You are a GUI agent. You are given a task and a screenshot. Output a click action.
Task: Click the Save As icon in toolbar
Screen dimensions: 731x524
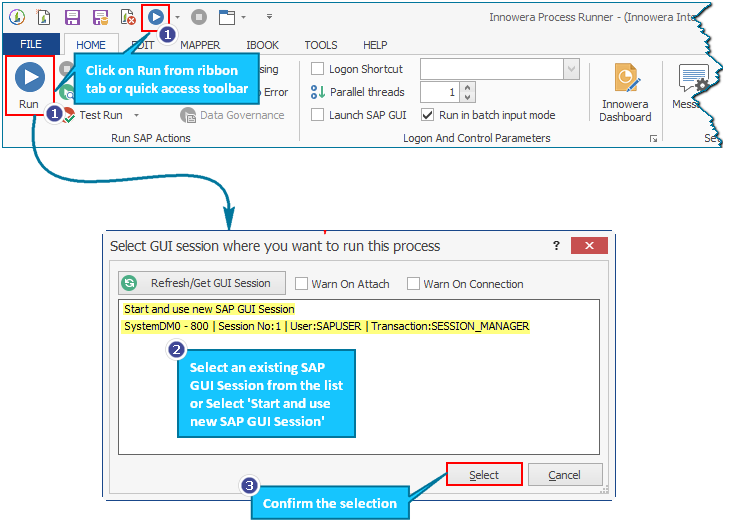pos(100,17)
